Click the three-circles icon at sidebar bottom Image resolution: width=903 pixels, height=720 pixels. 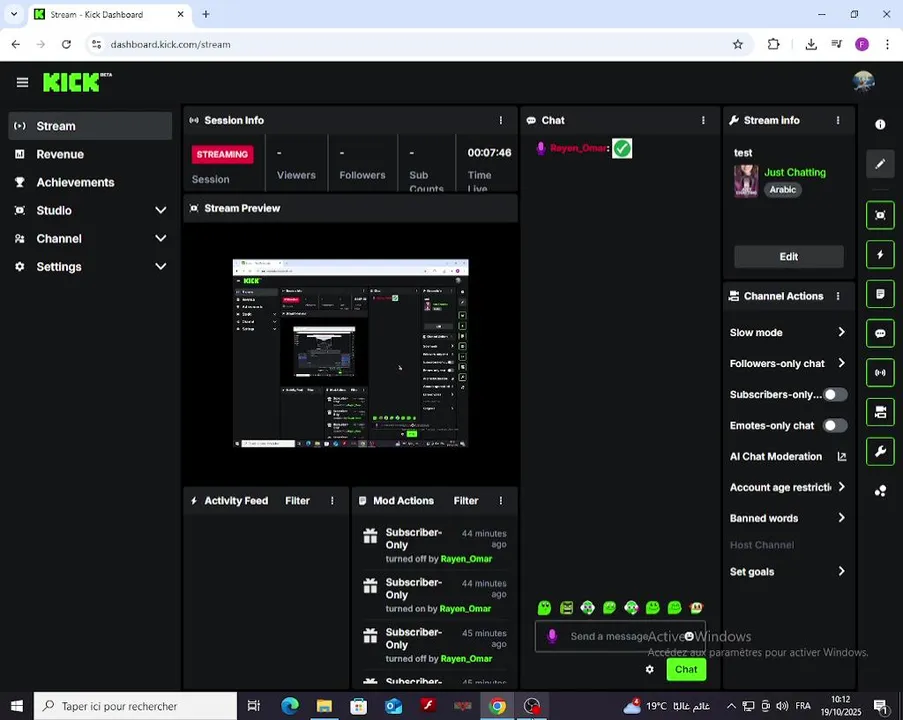[880, 491]
